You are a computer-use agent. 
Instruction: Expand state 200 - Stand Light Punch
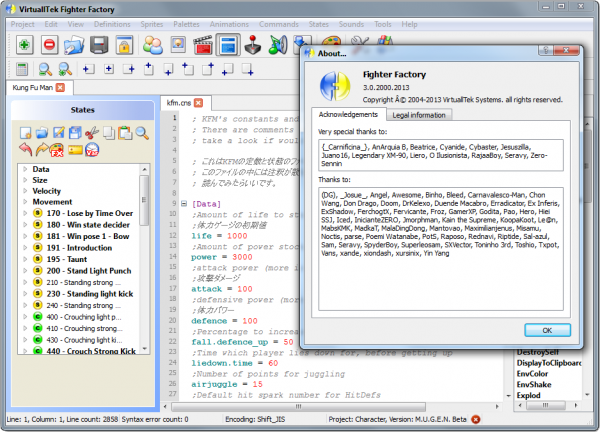tap(25, 271)
